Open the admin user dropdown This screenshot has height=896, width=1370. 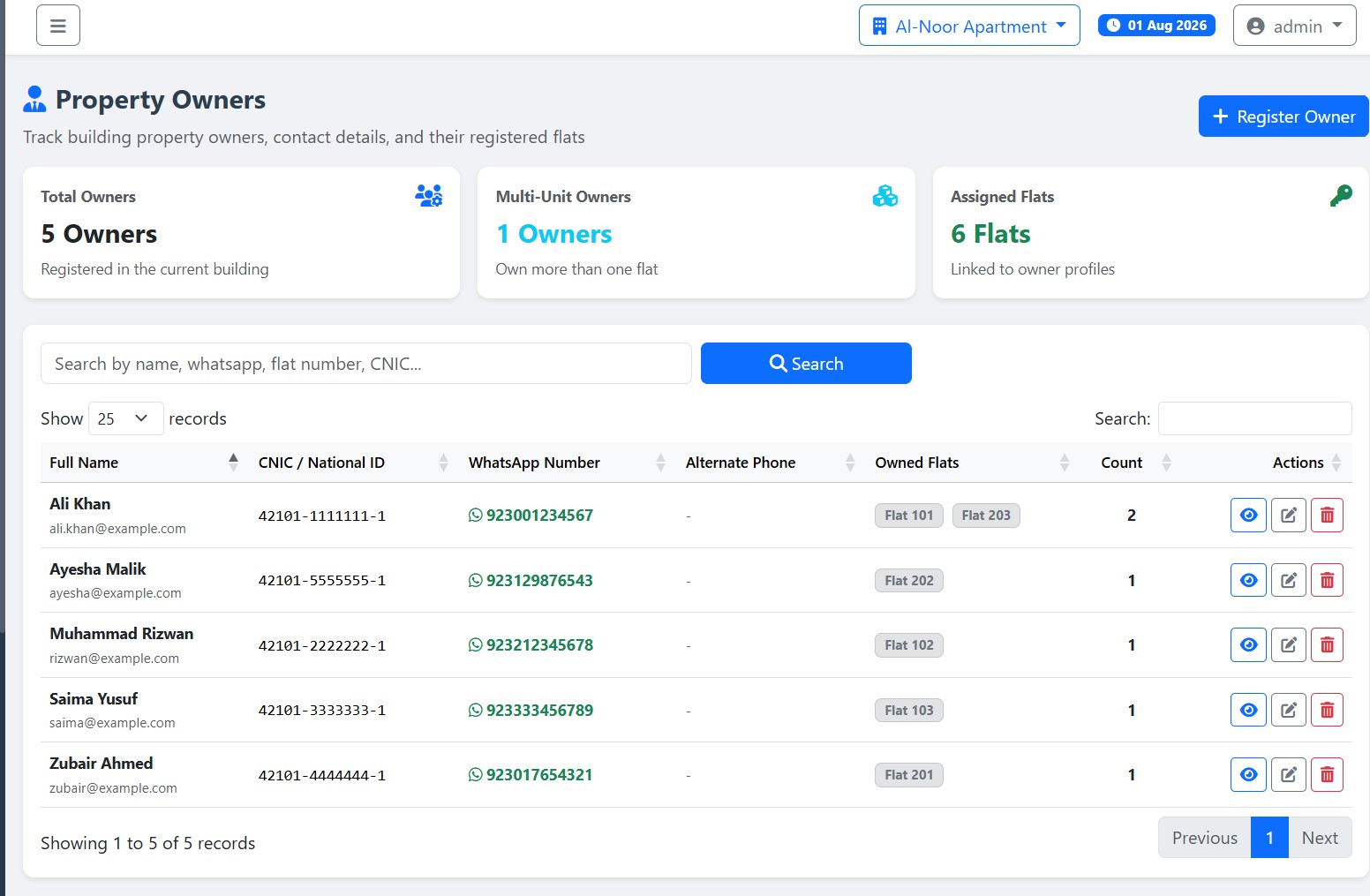pyautogui.click(x=1294, y=26)
